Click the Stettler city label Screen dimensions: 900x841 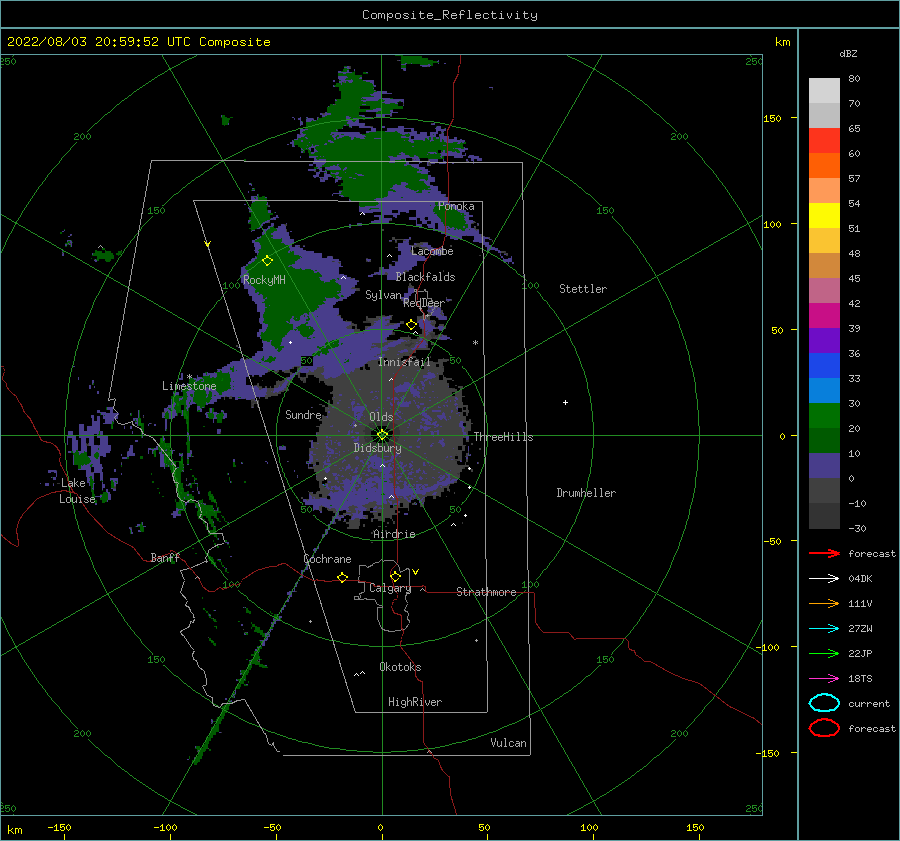[x=583, y=289]
